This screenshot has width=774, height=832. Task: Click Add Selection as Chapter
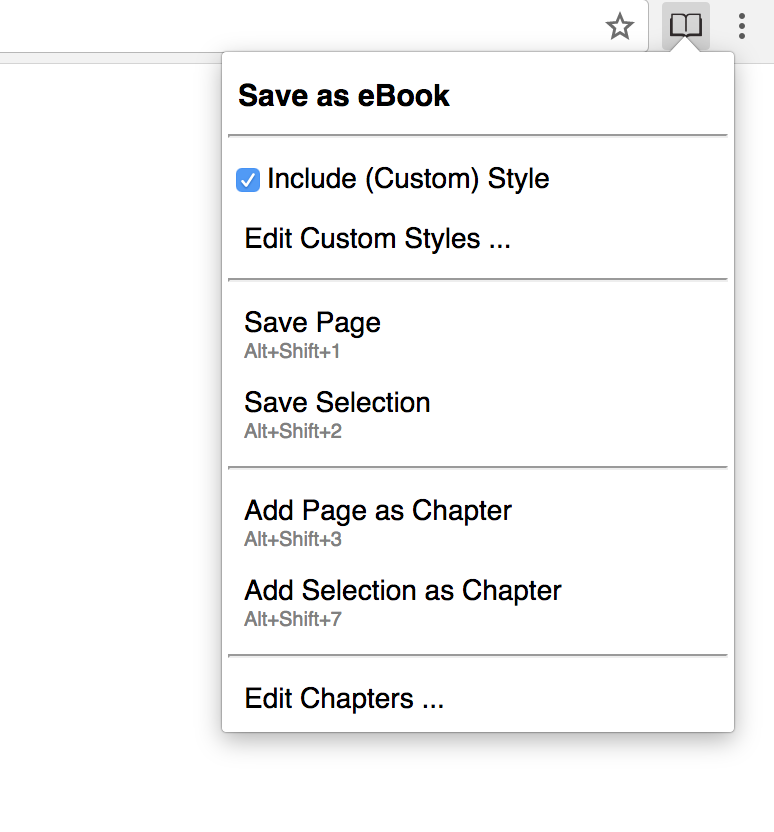(x=402, y=591)
